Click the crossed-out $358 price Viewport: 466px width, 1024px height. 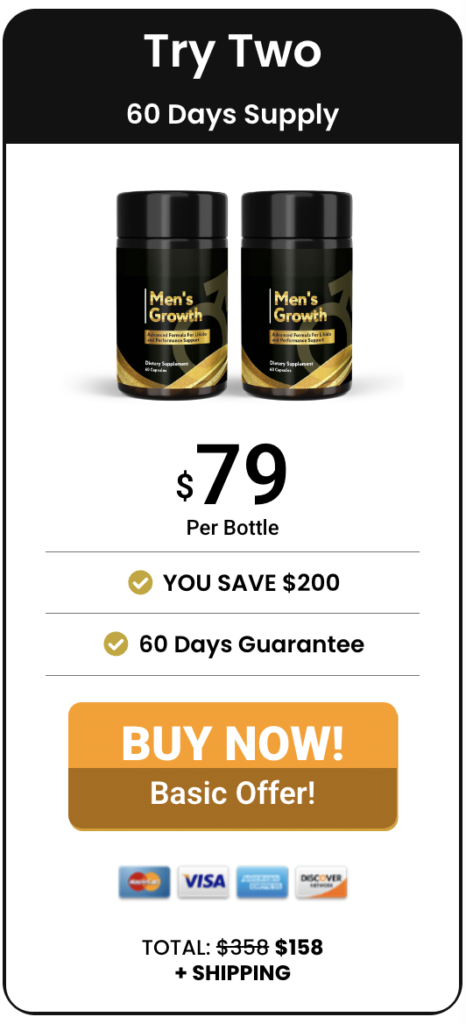[x=243, y=946]
